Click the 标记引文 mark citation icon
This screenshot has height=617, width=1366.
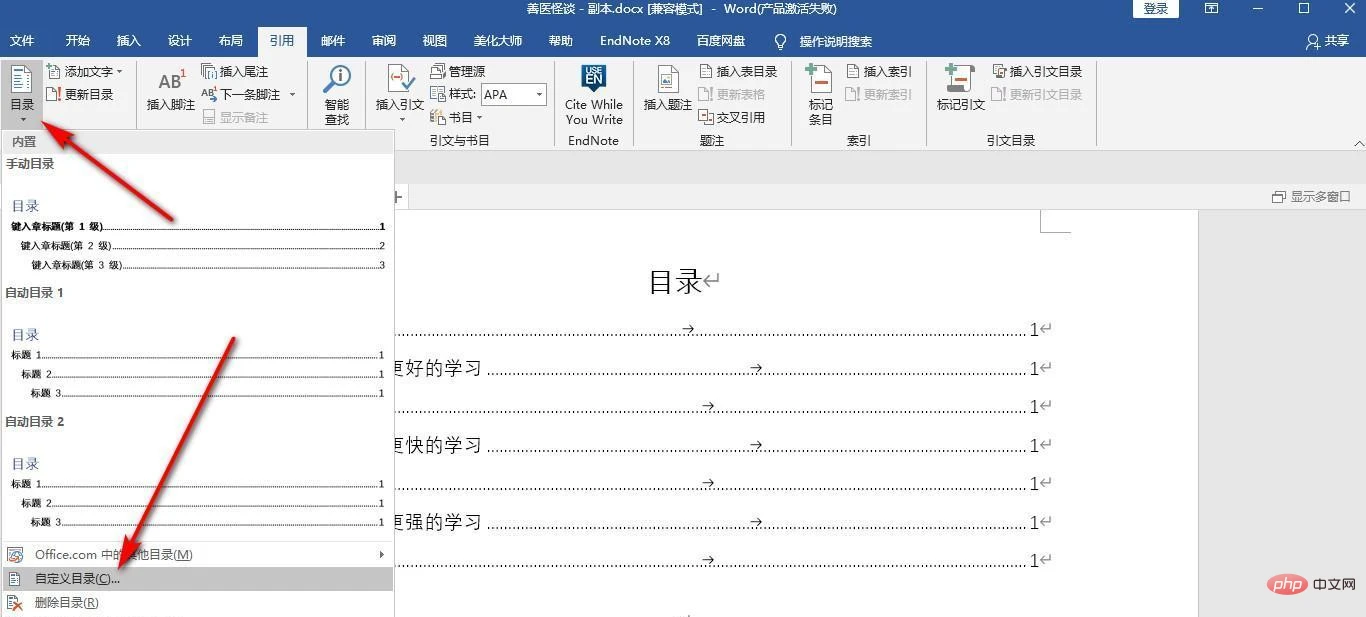(x=960, y=90)
